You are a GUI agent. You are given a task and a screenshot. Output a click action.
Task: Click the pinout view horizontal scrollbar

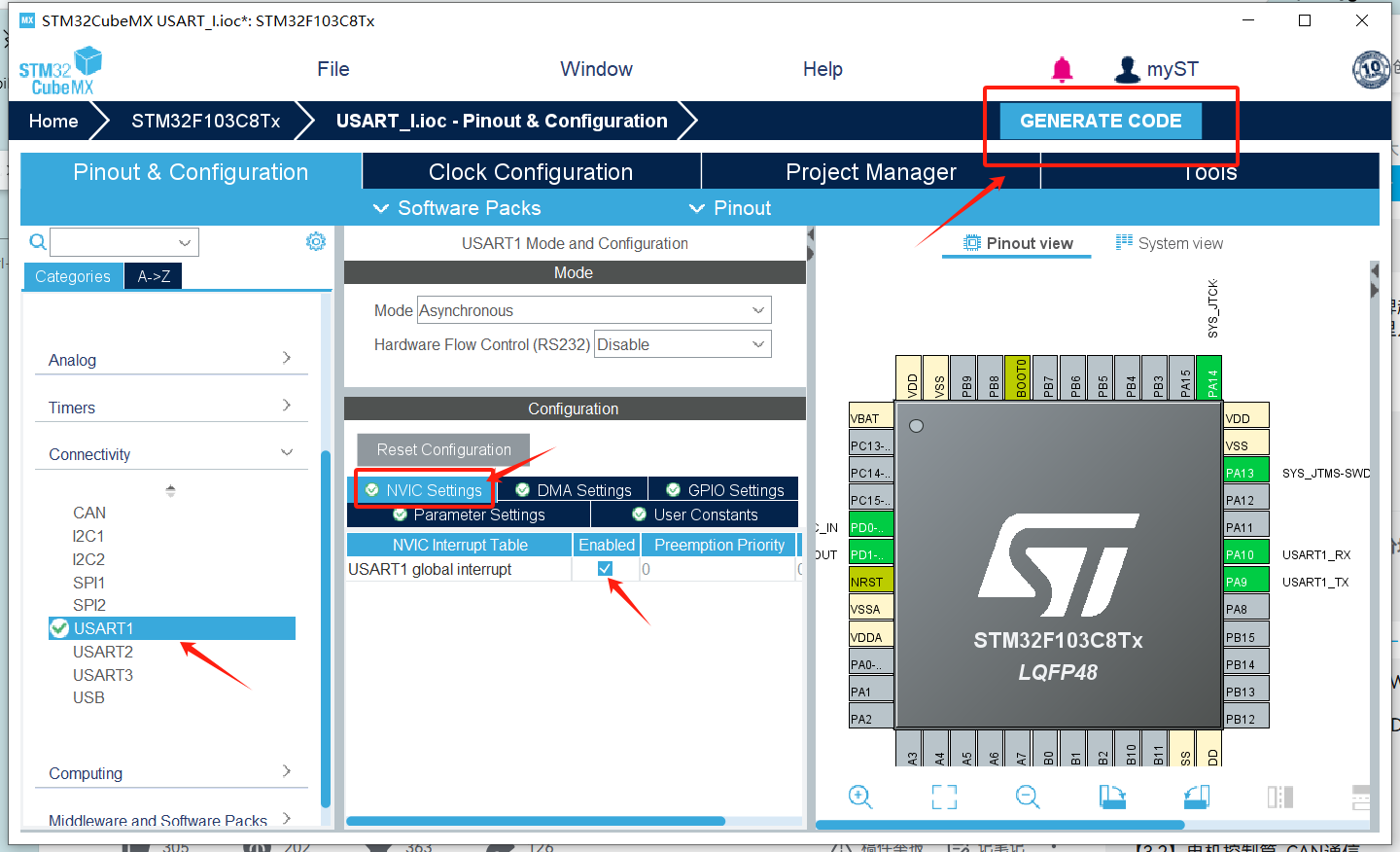(999, 825)
